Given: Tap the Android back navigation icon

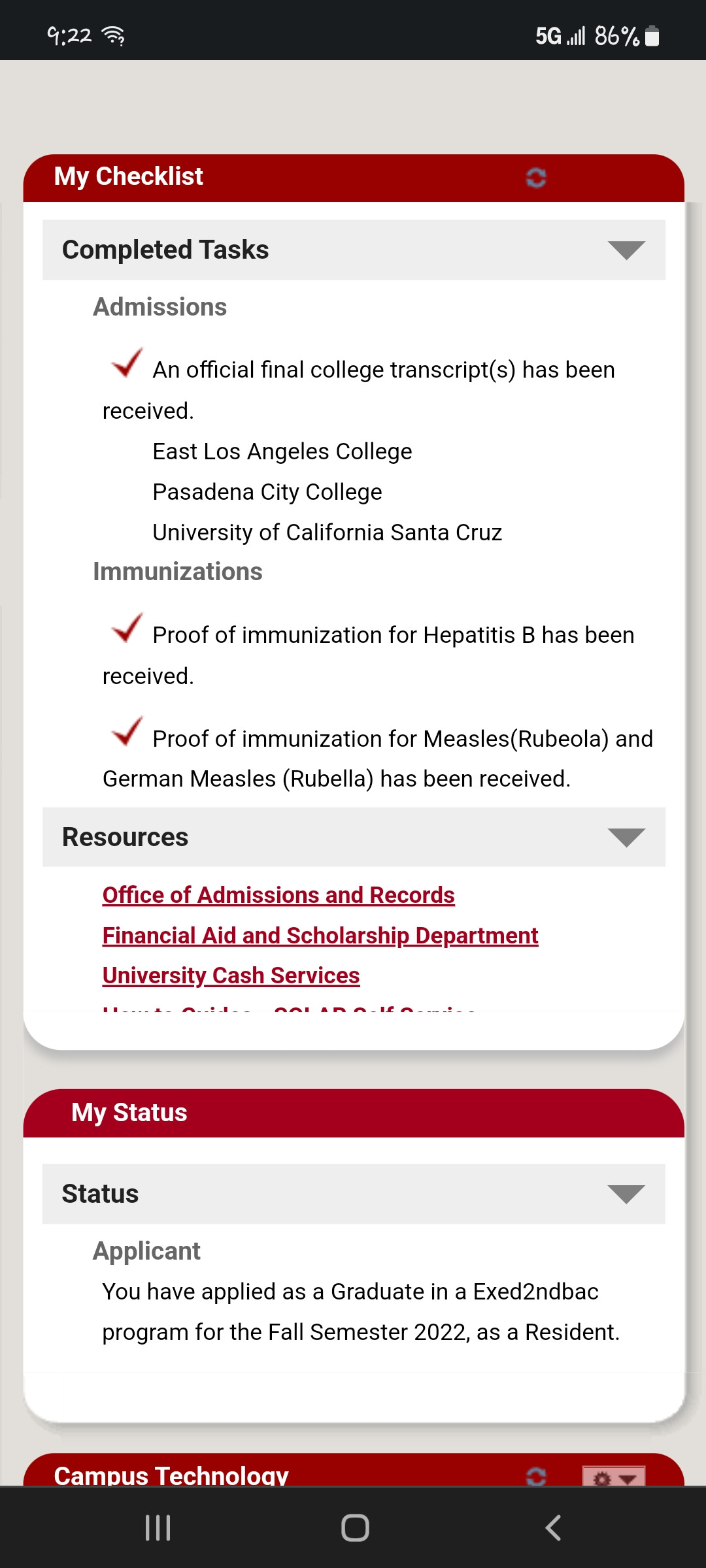Looking at the screenshot, I should (x=553, y=1527).
